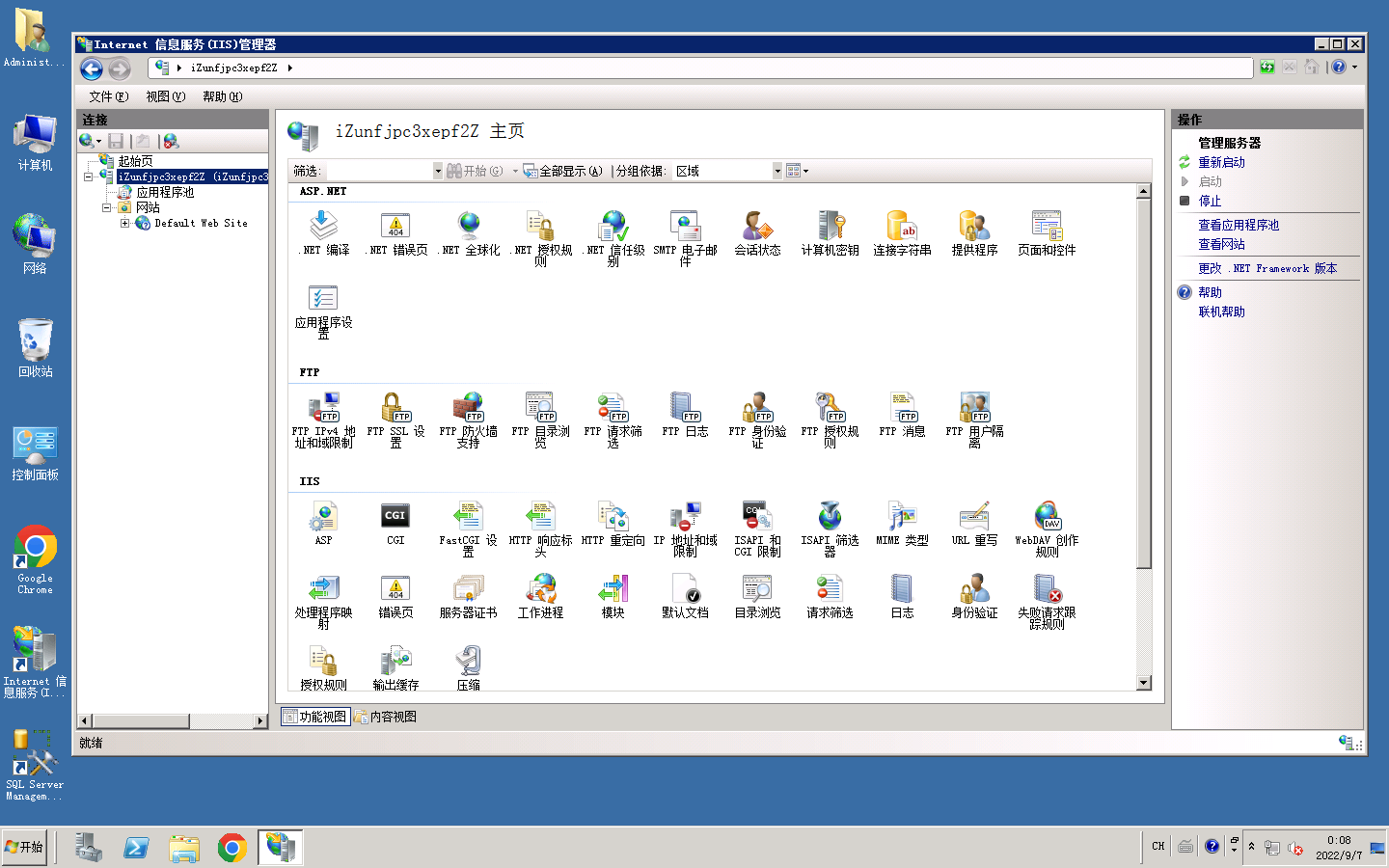Open the view mode dropdown arrow
Image resolution: width=1389 pixels, height=868 pixels.
[806, 171]
